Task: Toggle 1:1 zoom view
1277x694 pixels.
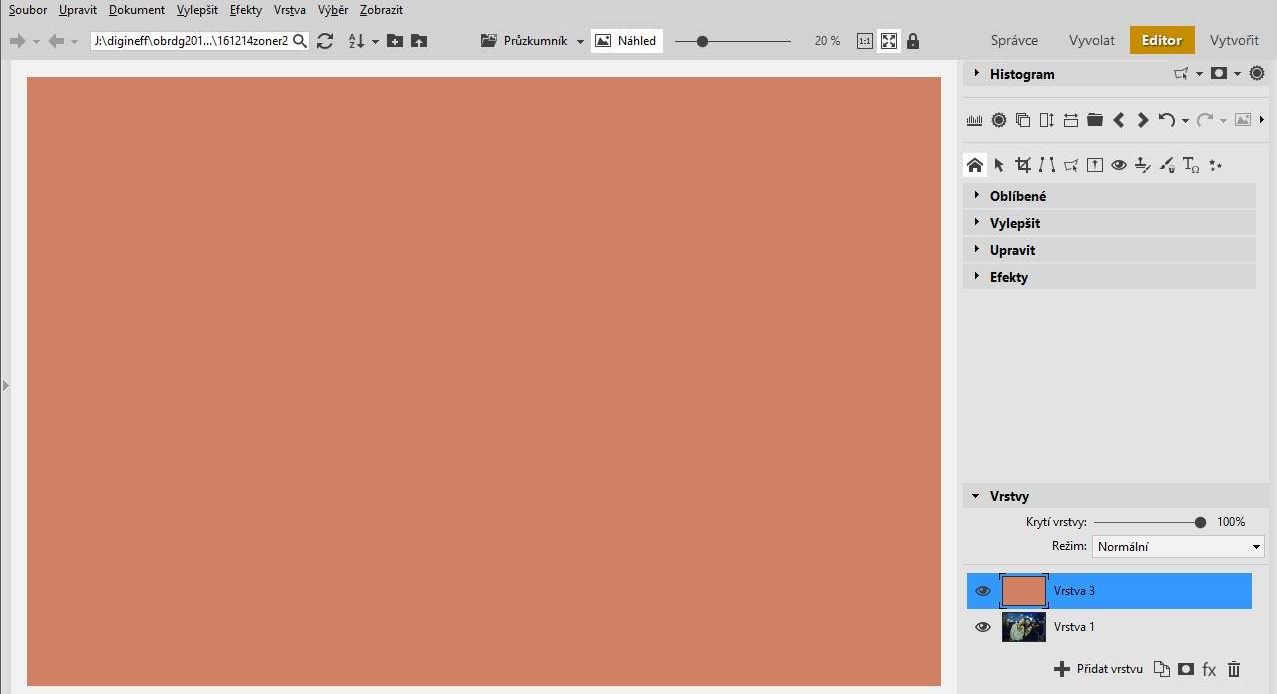Action: (865, 41)
